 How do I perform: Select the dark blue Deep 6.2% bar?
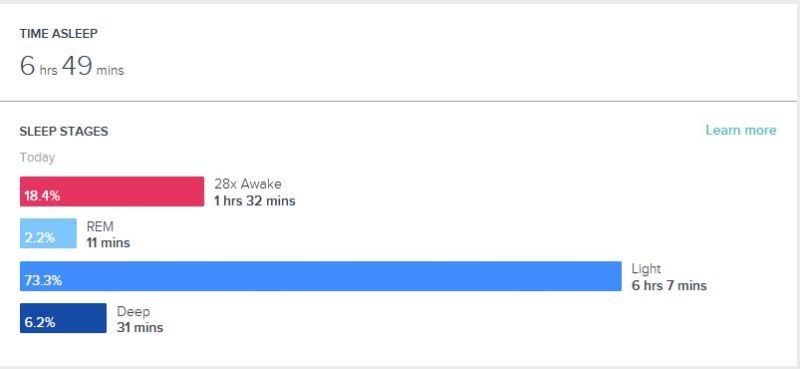click(x=63, y=318)
